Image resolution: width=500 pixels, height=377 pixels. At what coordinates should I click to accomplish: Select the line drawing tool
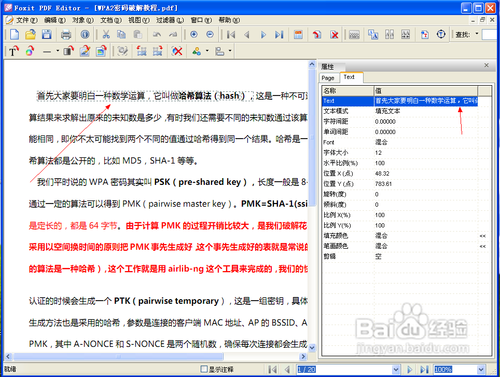tap(47, 51)
